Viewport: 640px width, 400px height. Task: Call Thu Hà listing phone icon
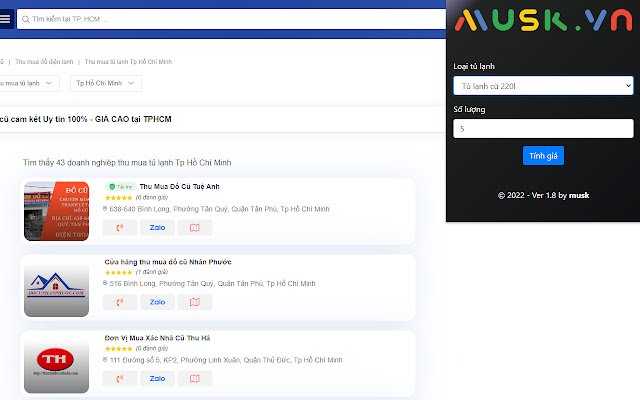[x=120, y=379]
